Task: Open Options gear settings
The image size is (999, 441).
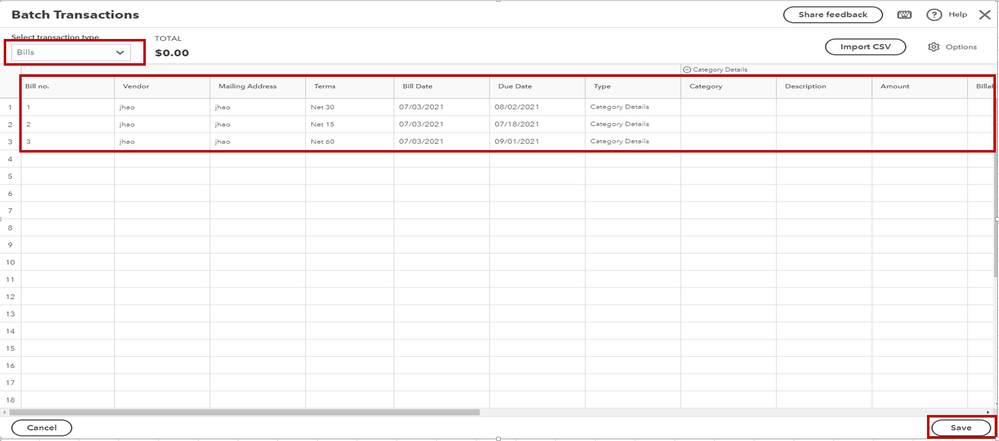Action: [x=933, y=47]
